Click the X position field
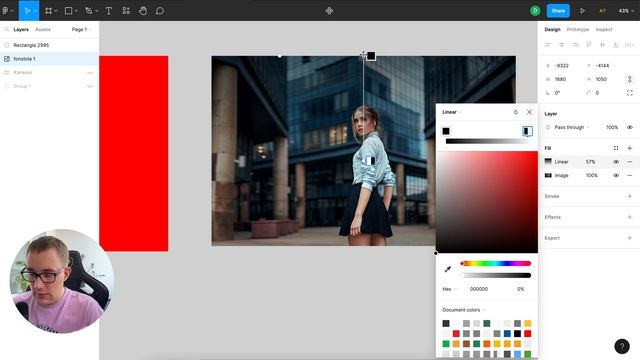Screen dimensions: 640x360 click(562, 66)
